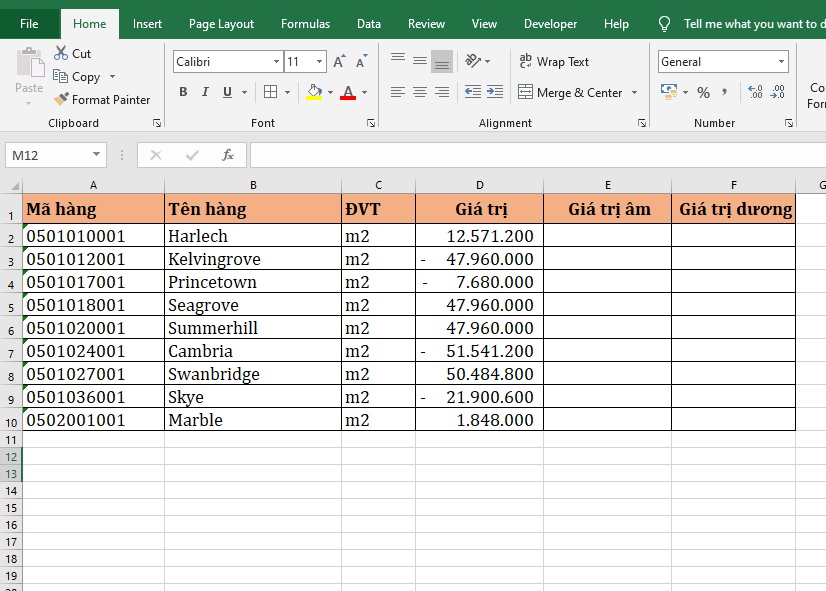Center text horizontally in the cell
Image resolution: width=826 pixels, height=591 pixels.
click(420, 93)
